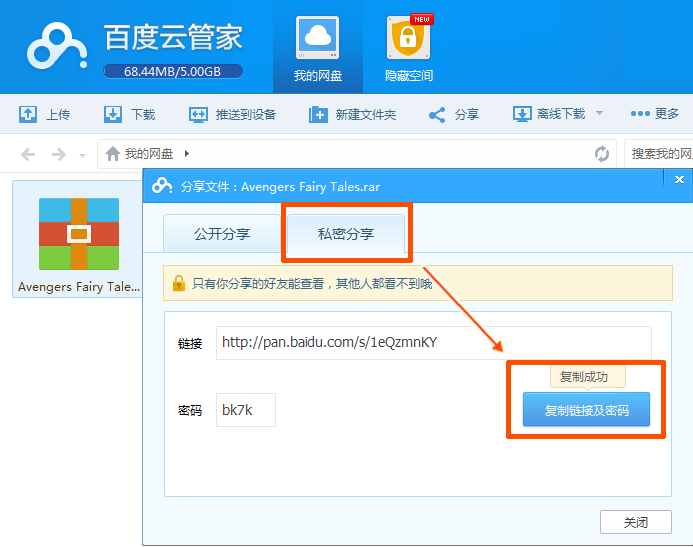Click 复制链接及密码 copy button
This screenshot has width=693, height=547.
(x=586, y=410)
